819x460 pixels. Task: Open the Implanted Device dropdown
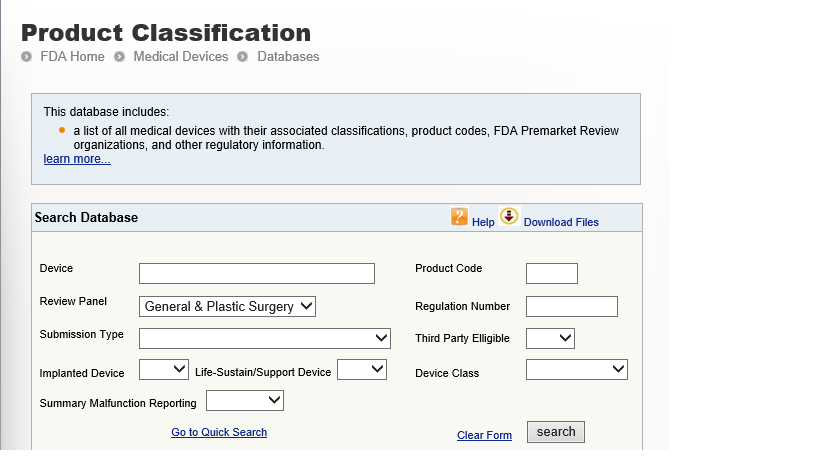tap(164, 370)
